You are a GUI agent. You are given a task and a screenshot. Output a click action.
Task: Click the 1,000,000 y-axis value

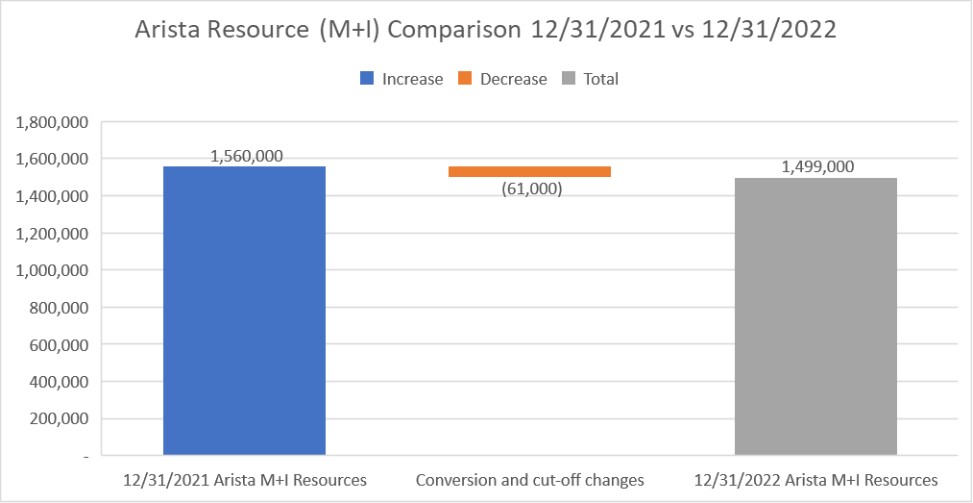(x=53, y=270)
